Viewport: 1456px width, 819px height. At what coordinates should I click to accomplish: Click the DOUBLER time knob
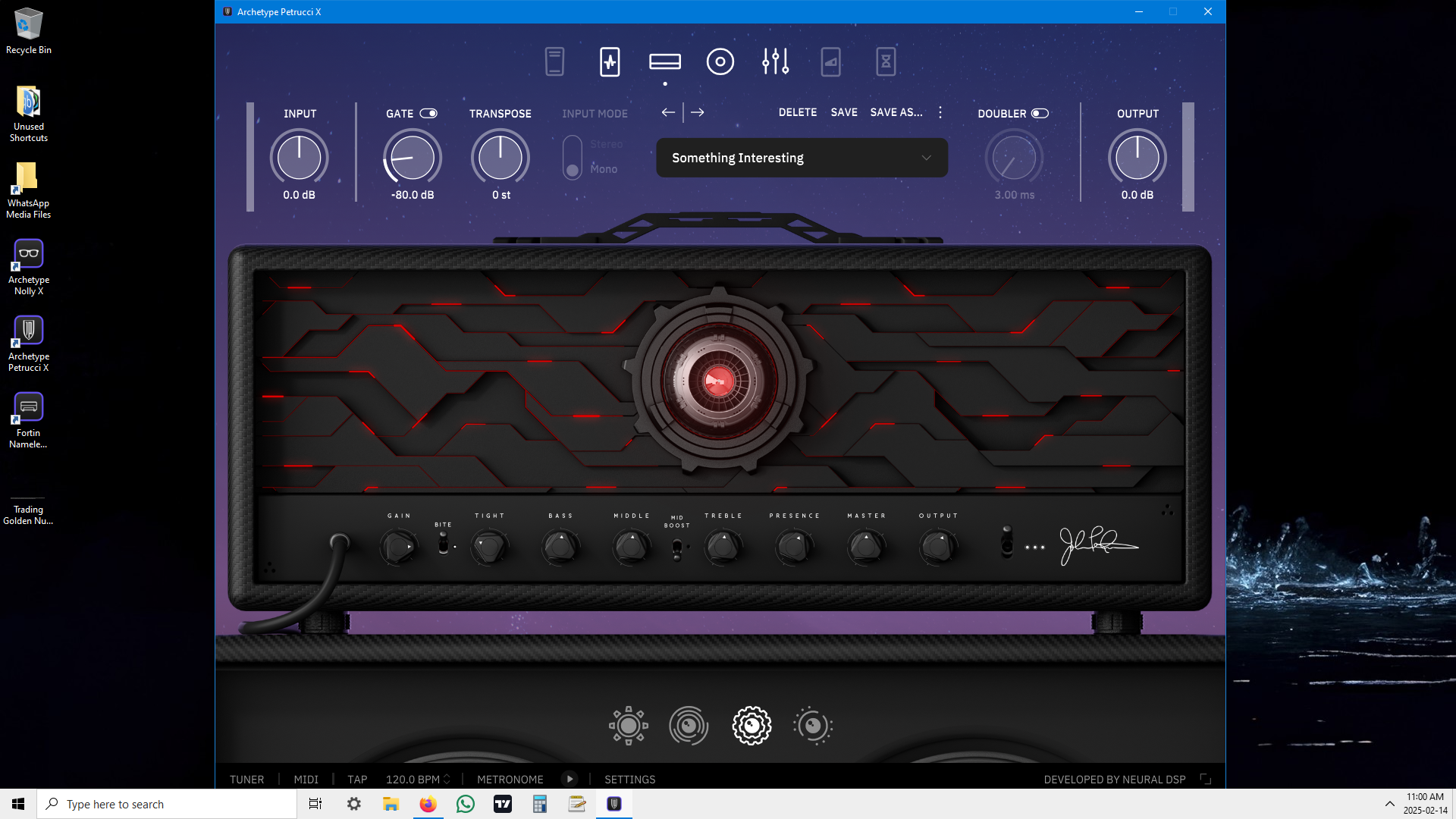(x=1014, y=157)
